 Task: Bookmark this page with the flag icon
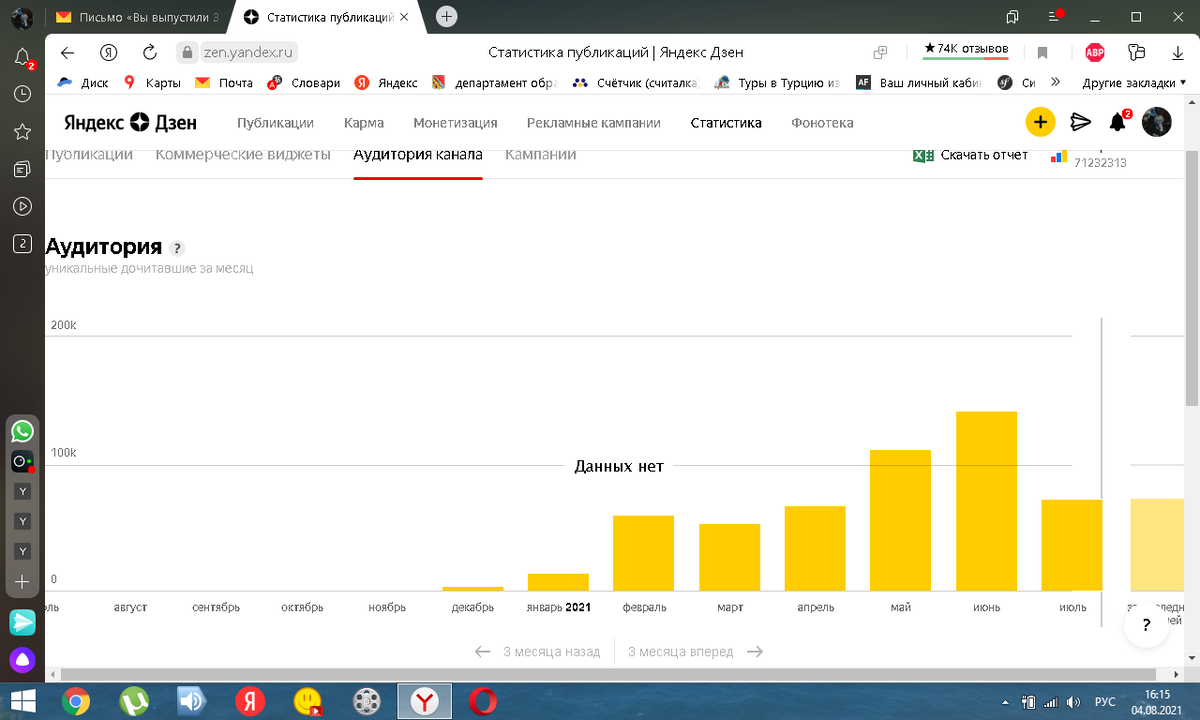point(1042,52)
